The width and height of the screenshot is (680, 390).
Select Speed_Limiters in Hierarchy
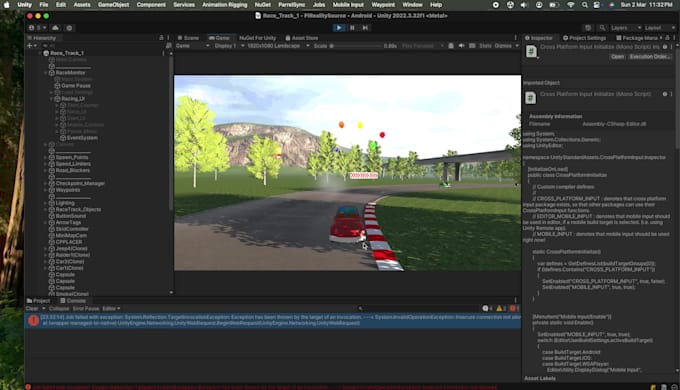tap(73, 164)
